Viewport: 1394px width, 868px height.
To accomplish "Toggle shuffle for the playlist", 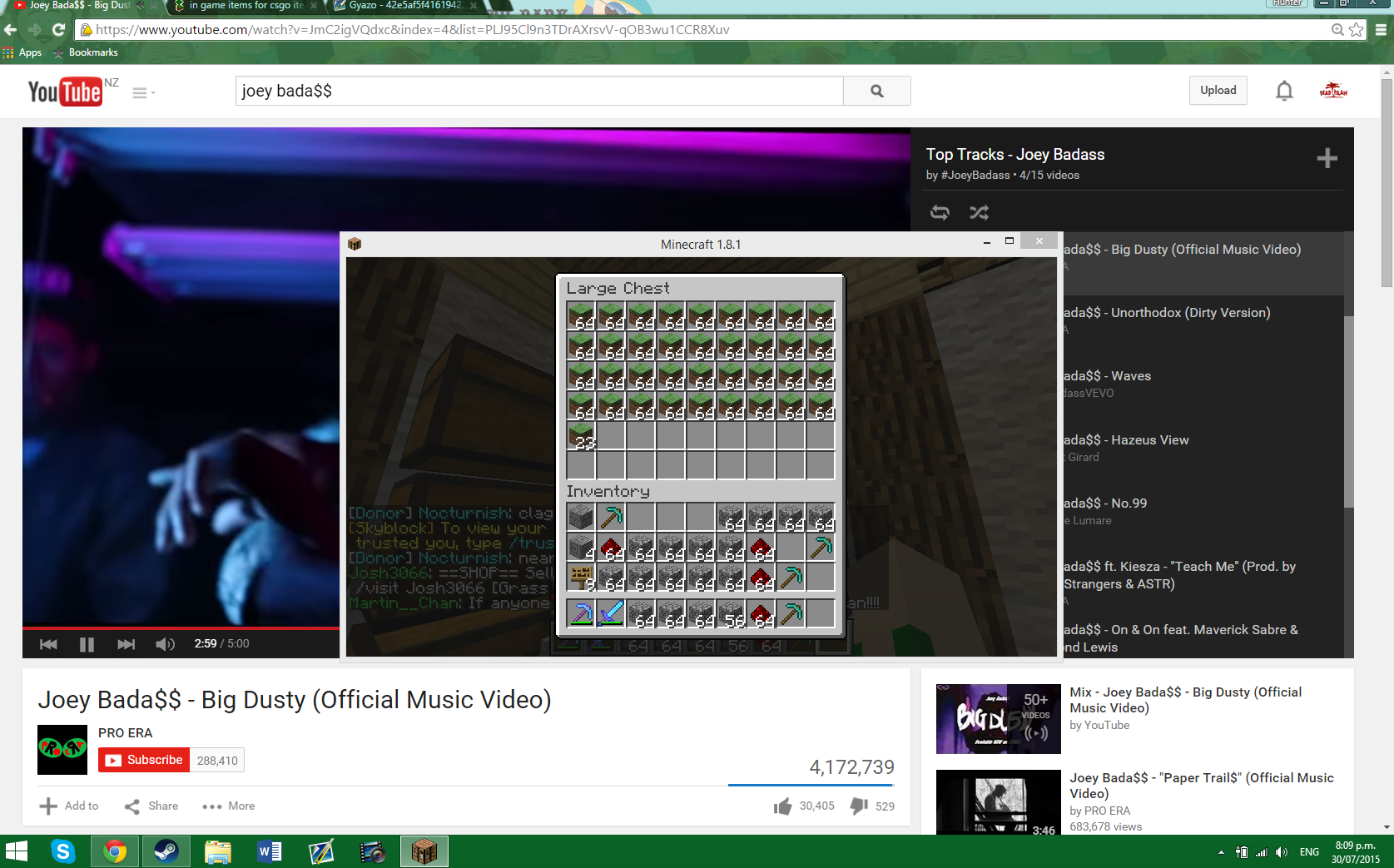I will point(980,212).
